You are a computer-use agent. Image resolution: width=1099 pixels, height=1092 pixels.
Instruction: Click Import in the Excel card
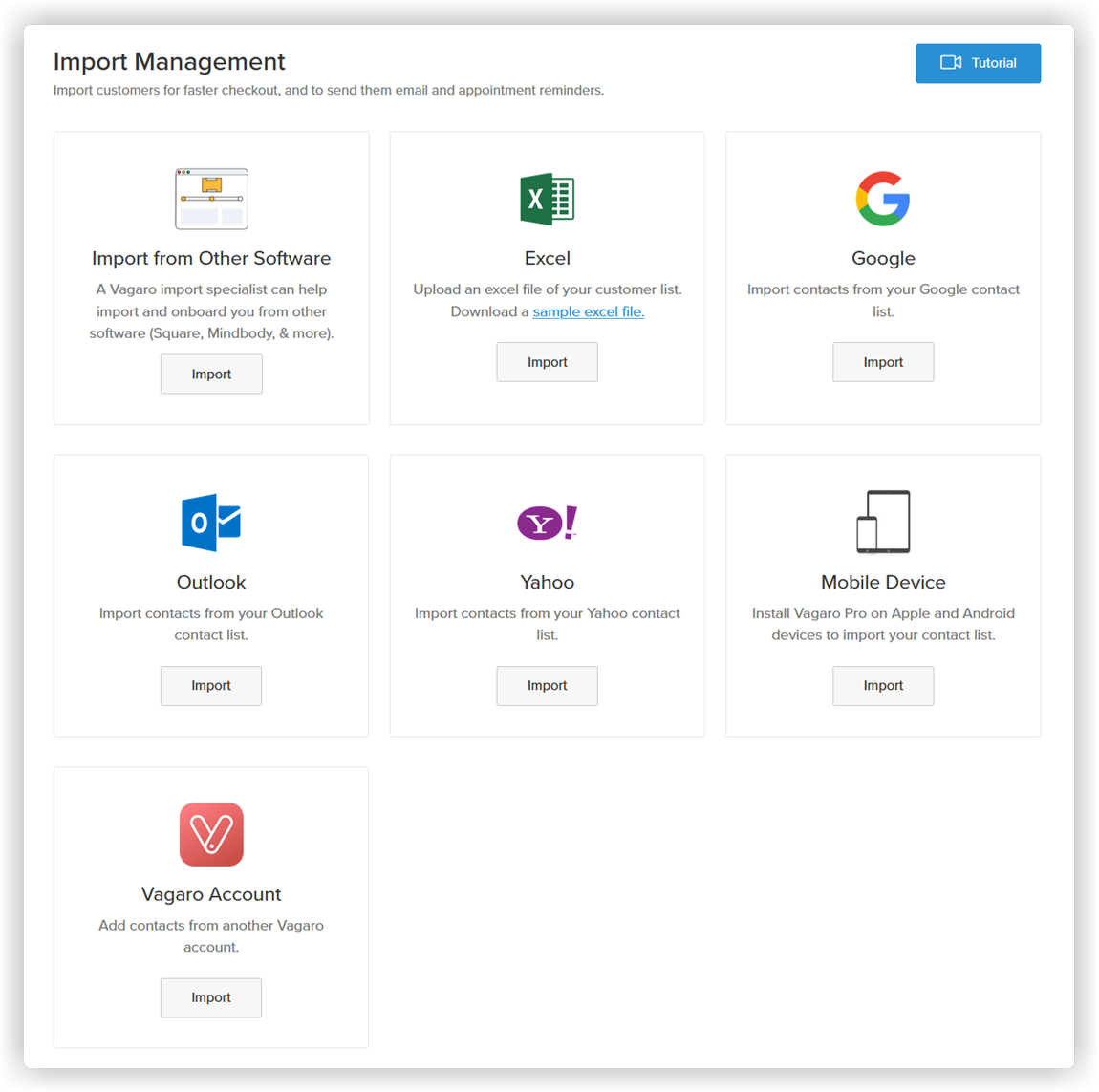[547, 362]
